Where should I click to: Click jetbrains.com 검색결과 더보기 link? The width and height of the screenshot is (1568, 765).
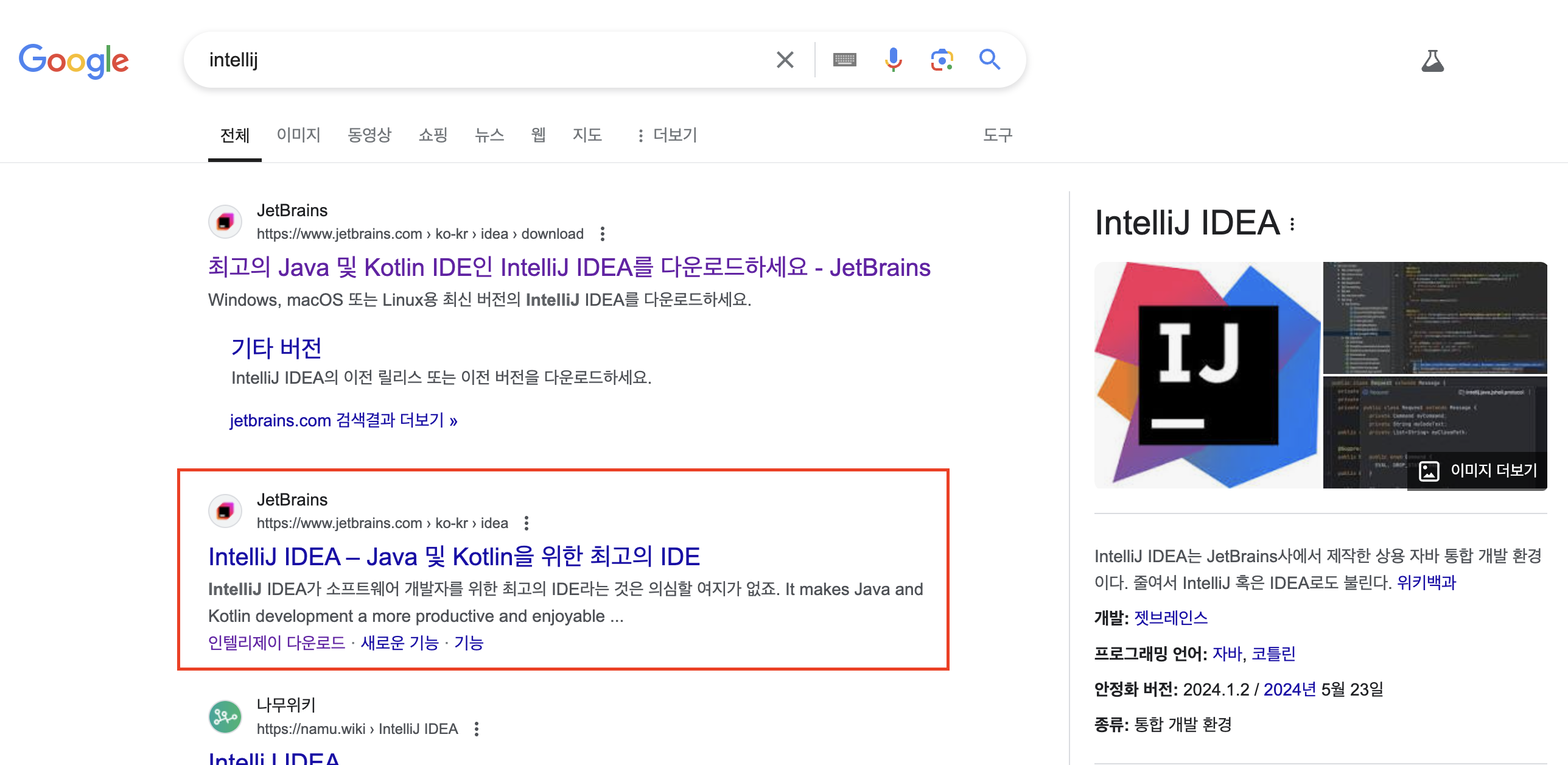343,420
